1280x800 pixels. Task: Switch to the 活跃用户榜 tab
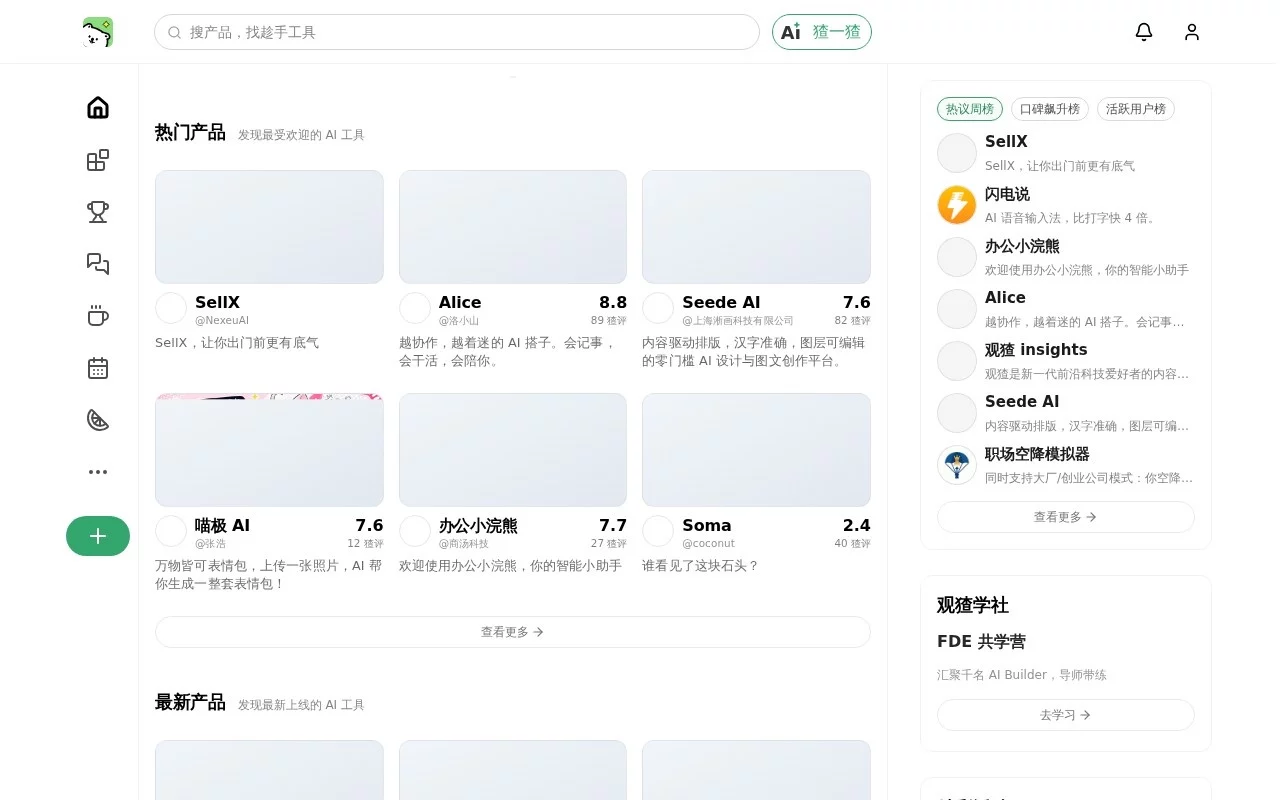[1136, 109]
